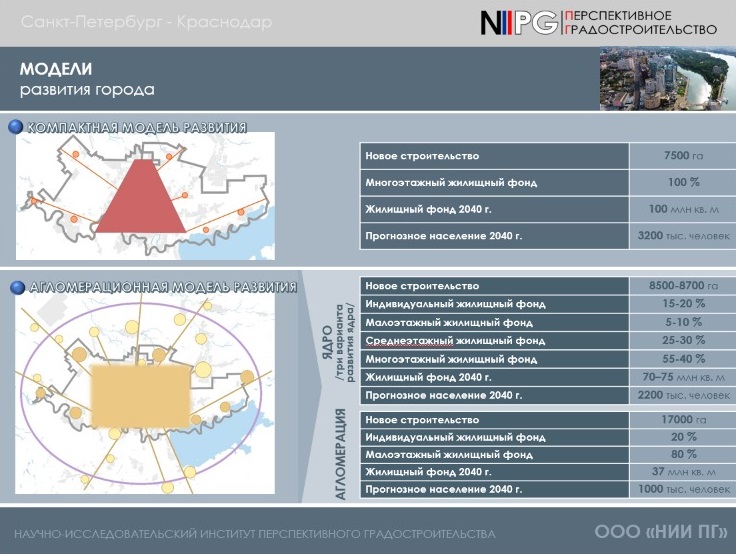The image size is (736, 554).
Task: Click Новое строительство label beside 17000 га
Action: click(x=422, y=420)
